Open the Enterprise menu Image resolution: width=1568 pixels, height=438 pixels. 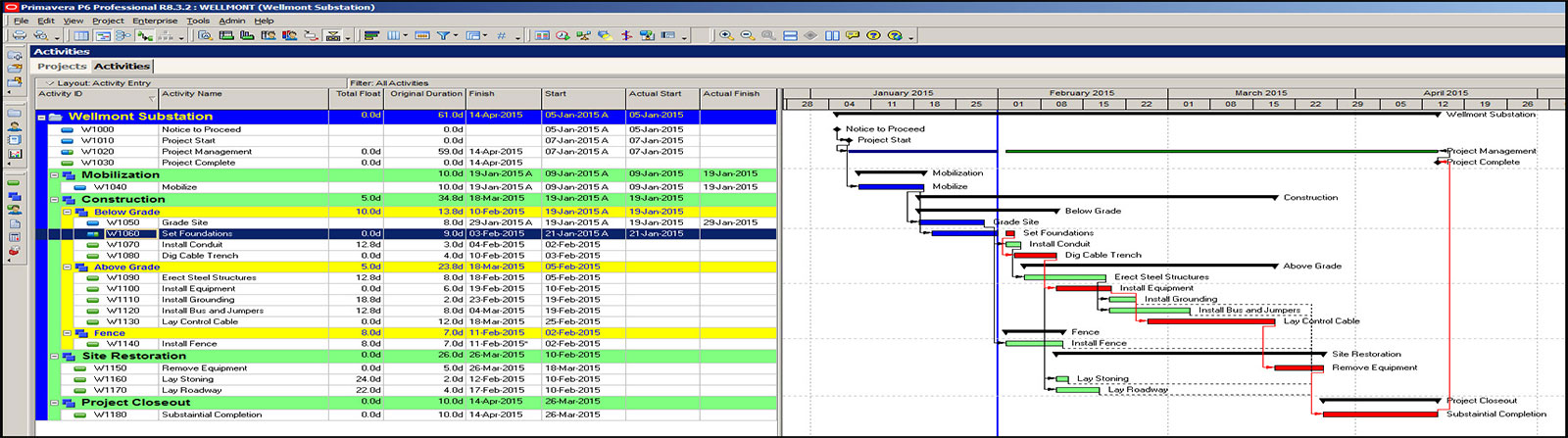pos(155,20)
